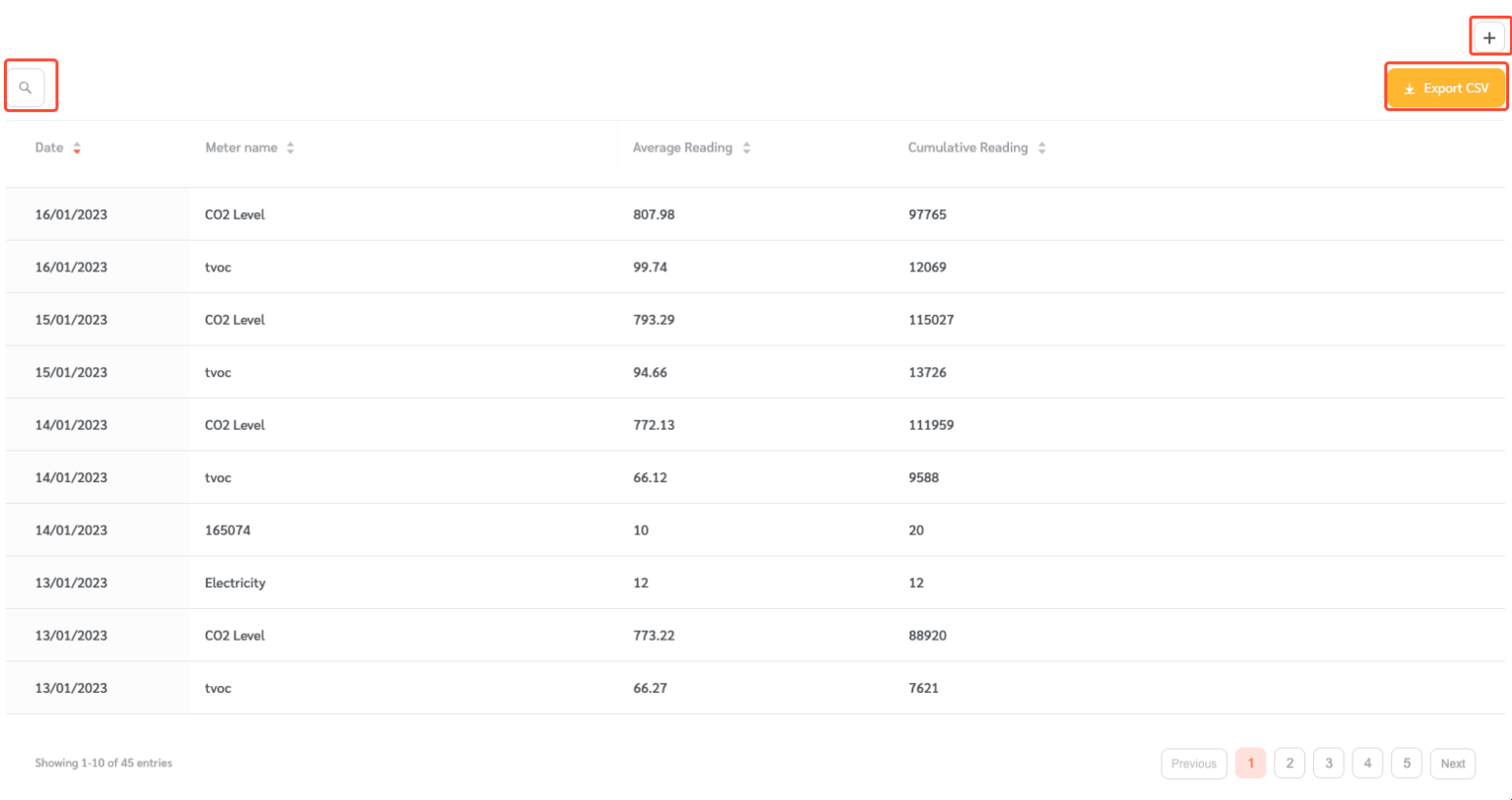Click the sort arrows next to Meter name
Viewport: 1512px width, 800px height.
[289, 147]
